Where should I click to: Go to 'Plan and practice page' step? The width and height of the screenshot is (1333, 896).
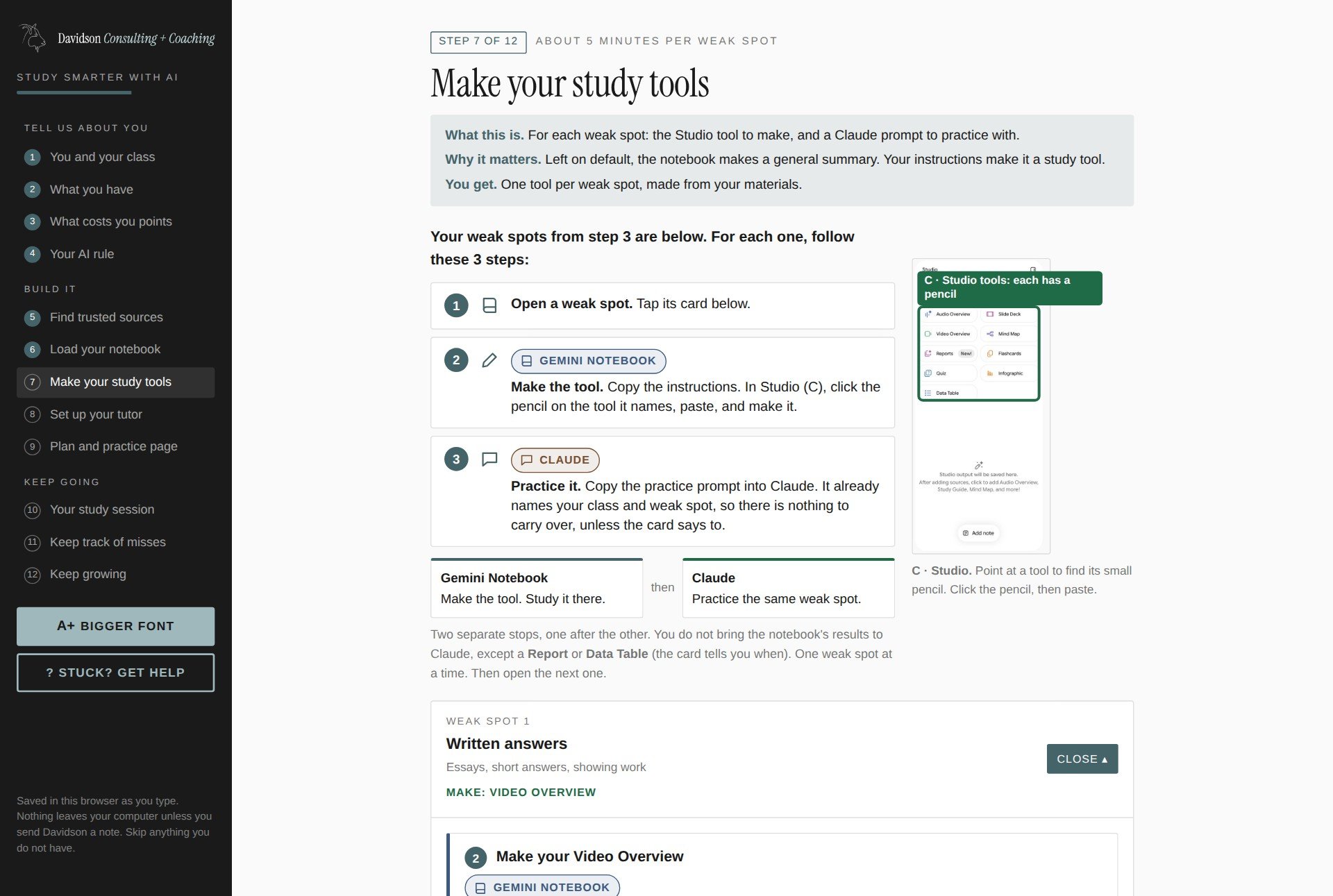[x=115, y=446]
